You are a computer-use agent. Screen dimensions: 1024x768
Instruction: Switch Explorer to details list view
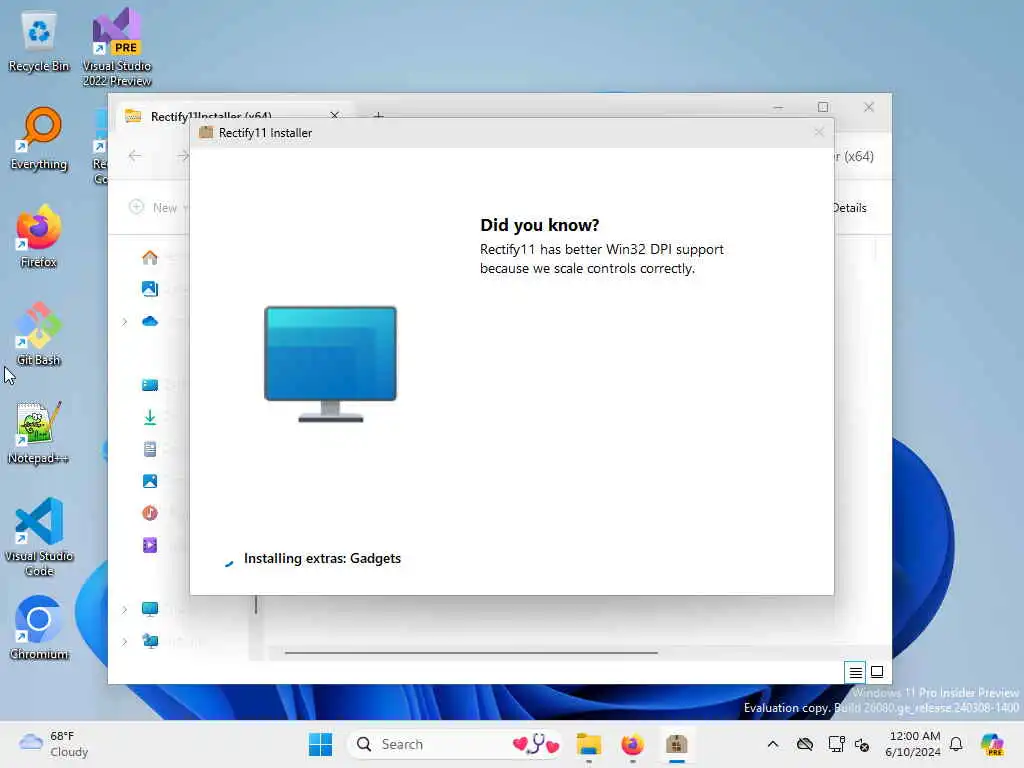tap(855, 672)
